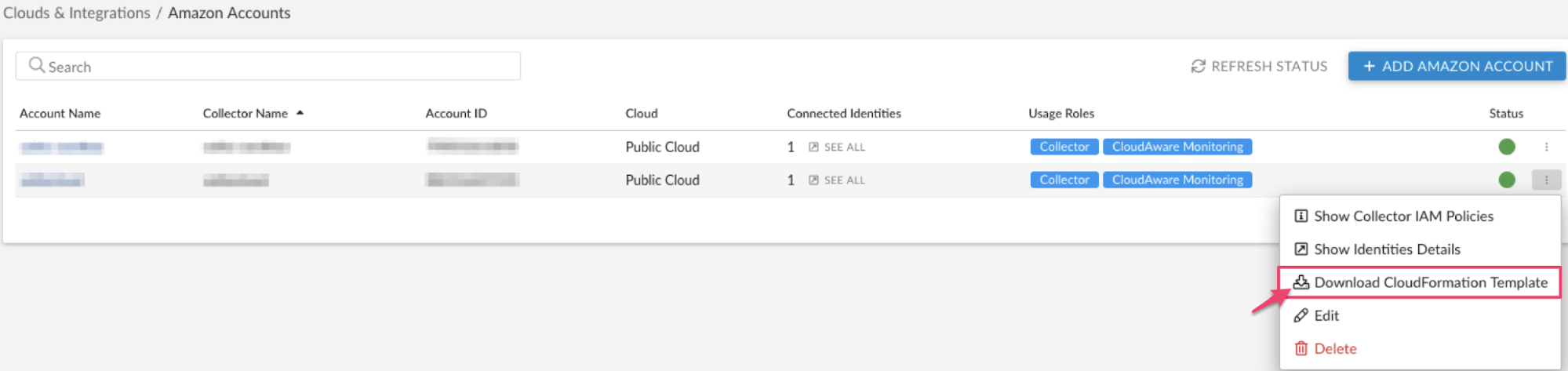1568x371 pixels.
Task: Click second row's three-dot menu button
Action: pyautogui.click(x=1546, y=180)
